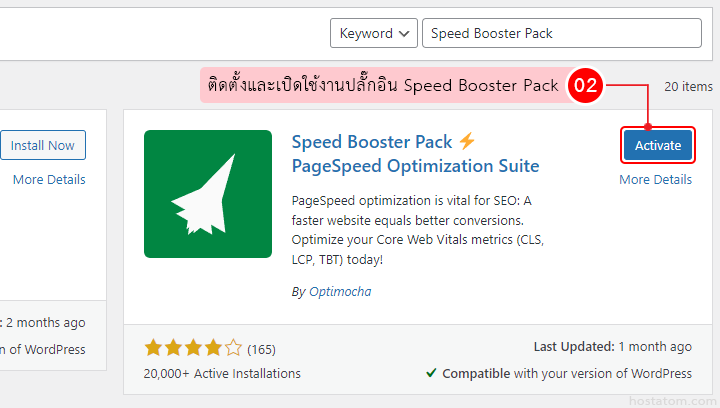Click the first gold rating star

coord(154,349)
